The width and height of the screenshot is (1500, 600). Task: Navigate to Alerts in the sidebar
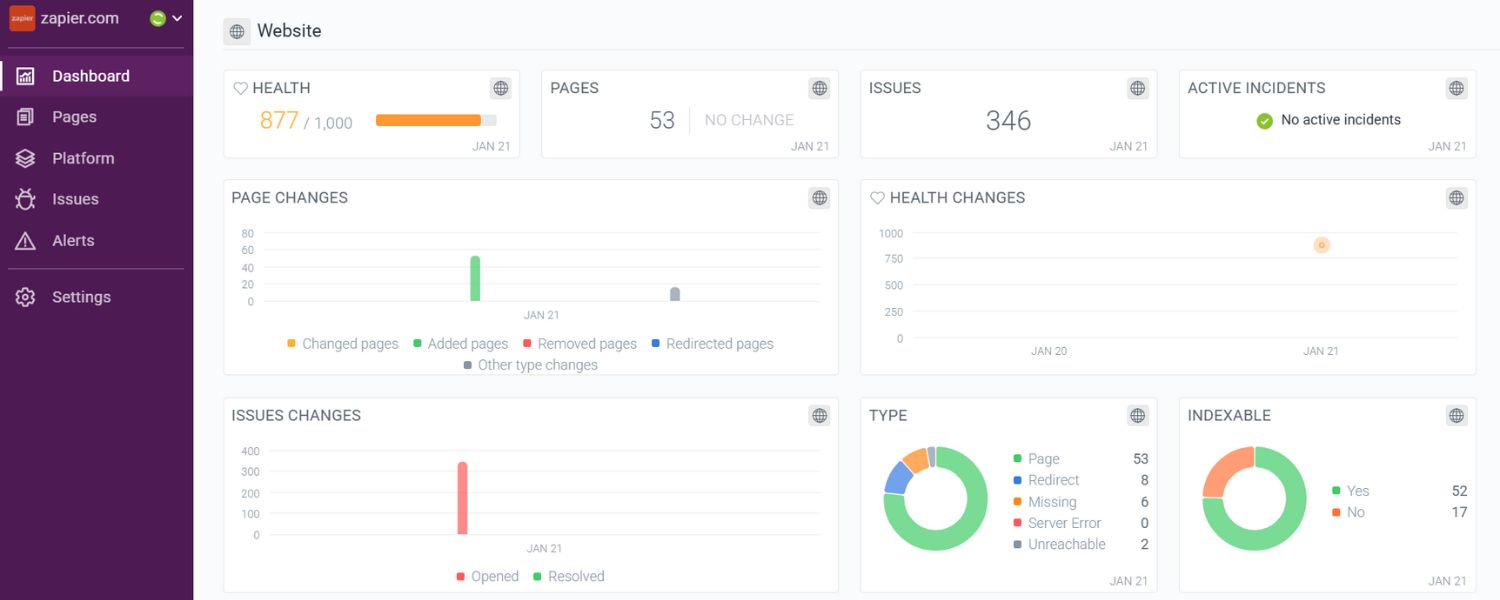(x=70, y=240)
